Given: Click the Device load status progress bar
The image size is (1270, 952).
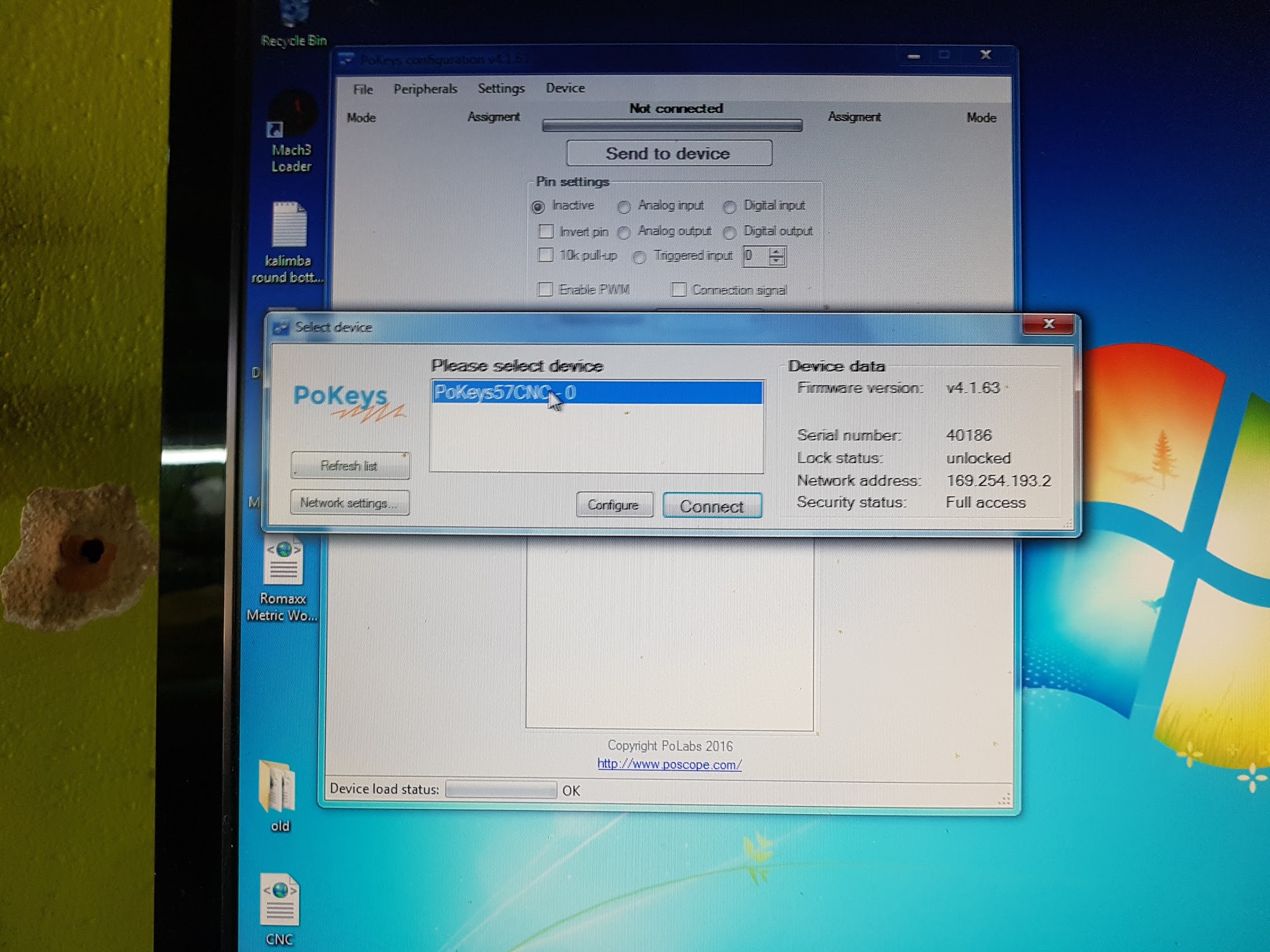Looking at the screenshot, I should click(x=501, y=789).
